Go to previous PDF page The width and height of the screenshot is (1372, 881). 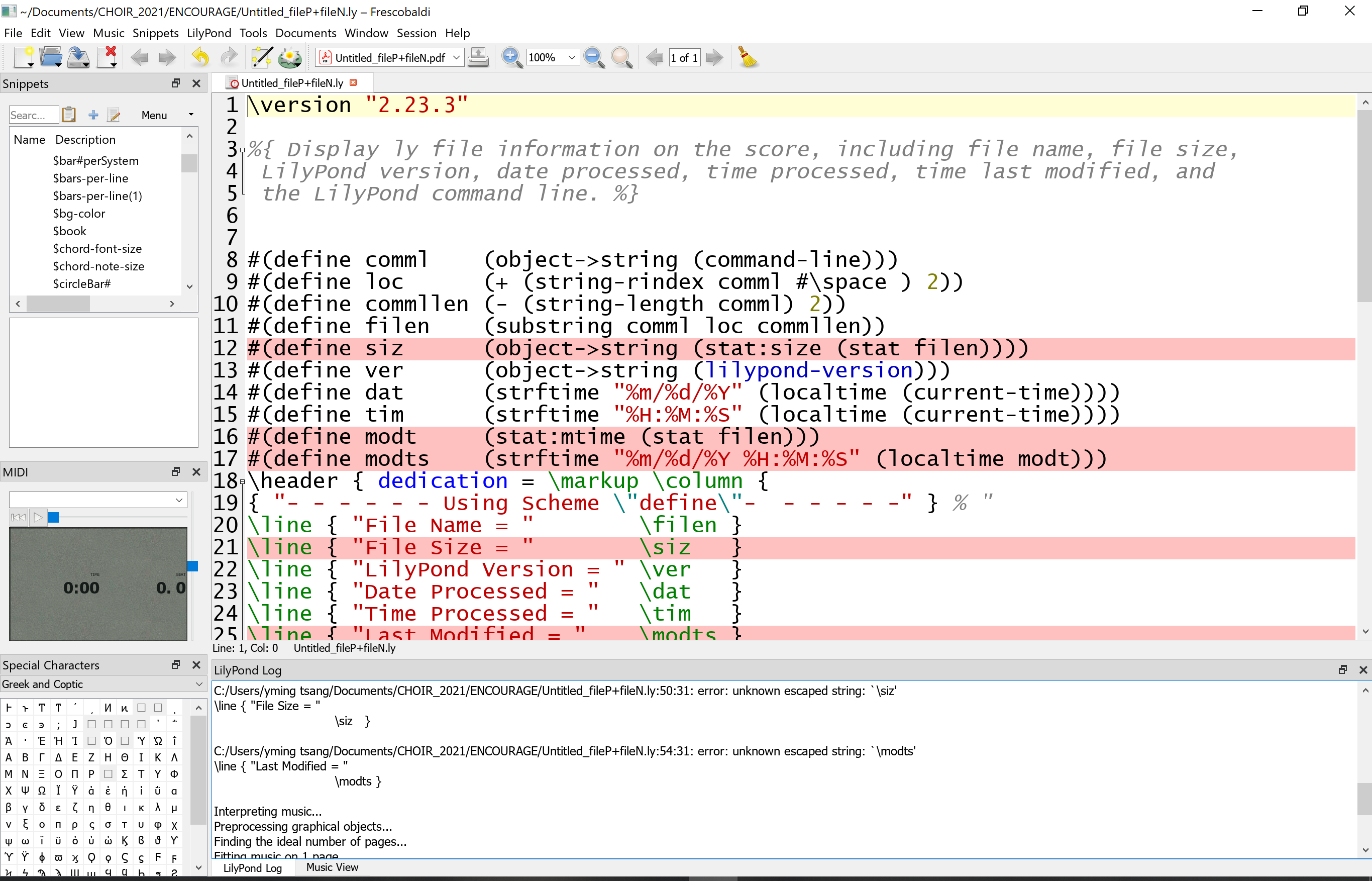(654, 57)
